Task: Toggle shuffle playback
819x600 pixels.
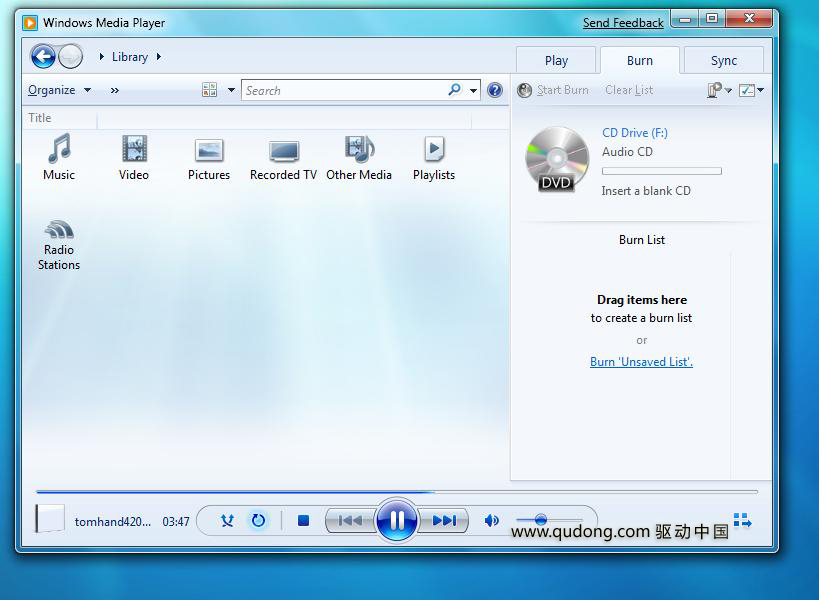Action: [227, 520]
